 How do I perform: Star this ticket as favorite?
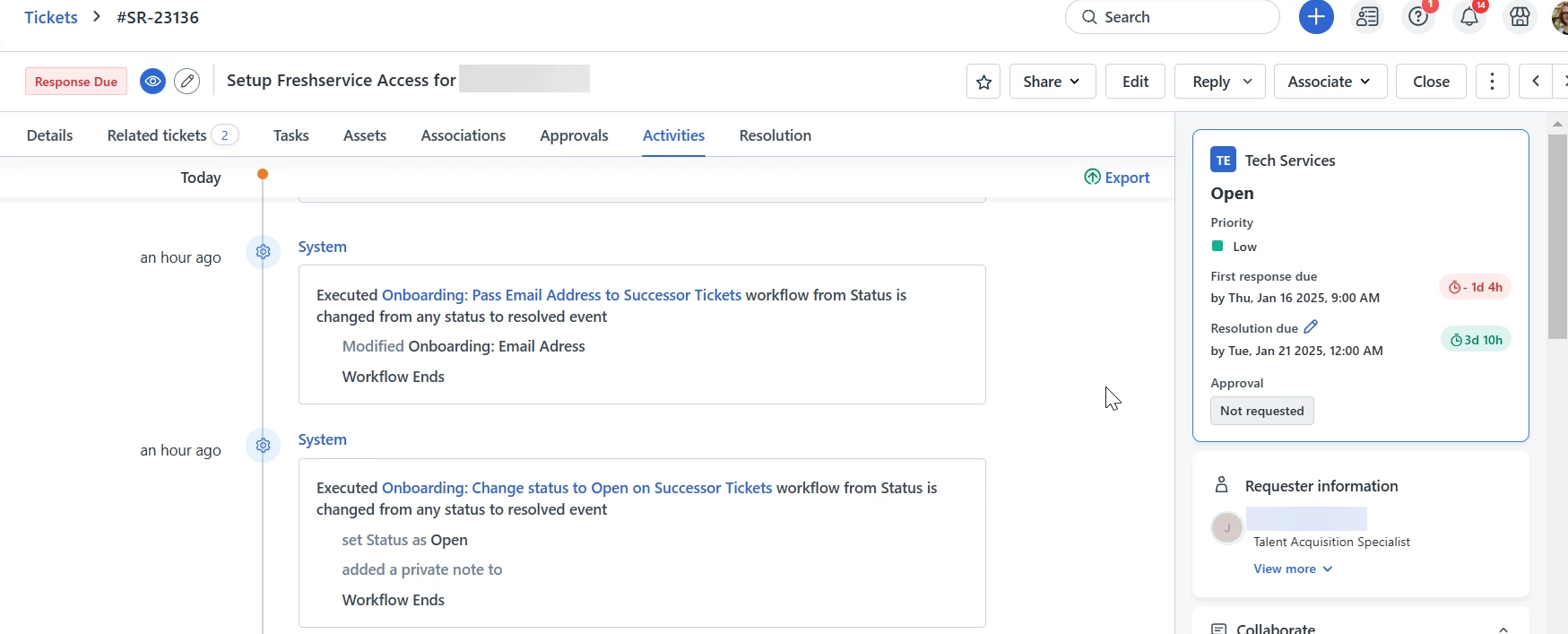tap(983, 82)
